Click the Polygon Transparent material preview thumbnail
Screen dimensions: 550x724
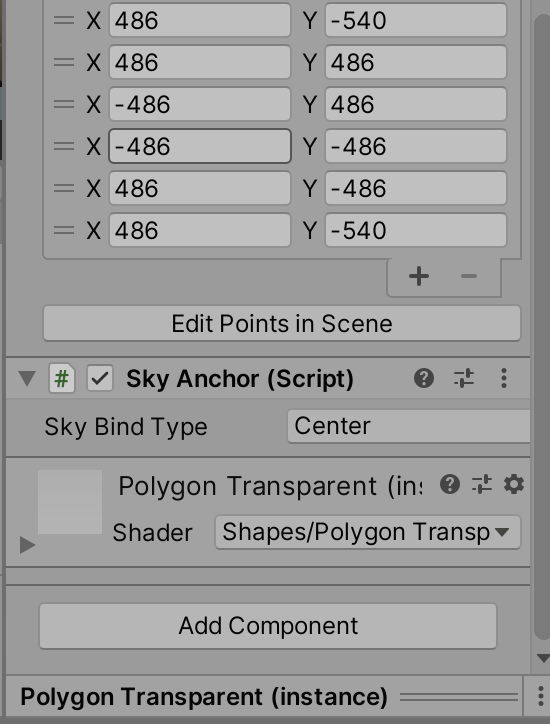click(x=70, y=502)
